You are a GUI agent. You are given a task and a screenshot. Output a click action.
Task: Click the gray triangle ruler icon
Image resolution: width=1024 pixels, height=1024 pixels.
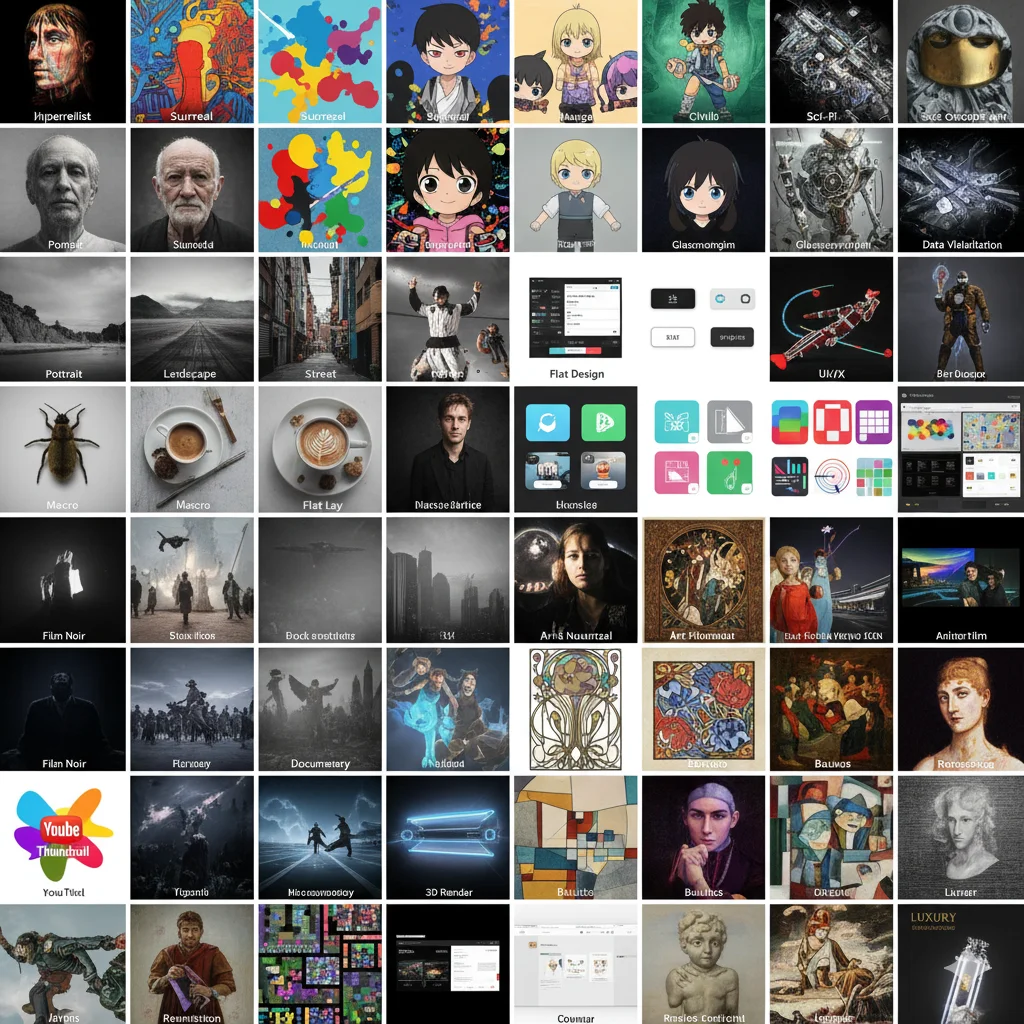(x=729, y=422)
